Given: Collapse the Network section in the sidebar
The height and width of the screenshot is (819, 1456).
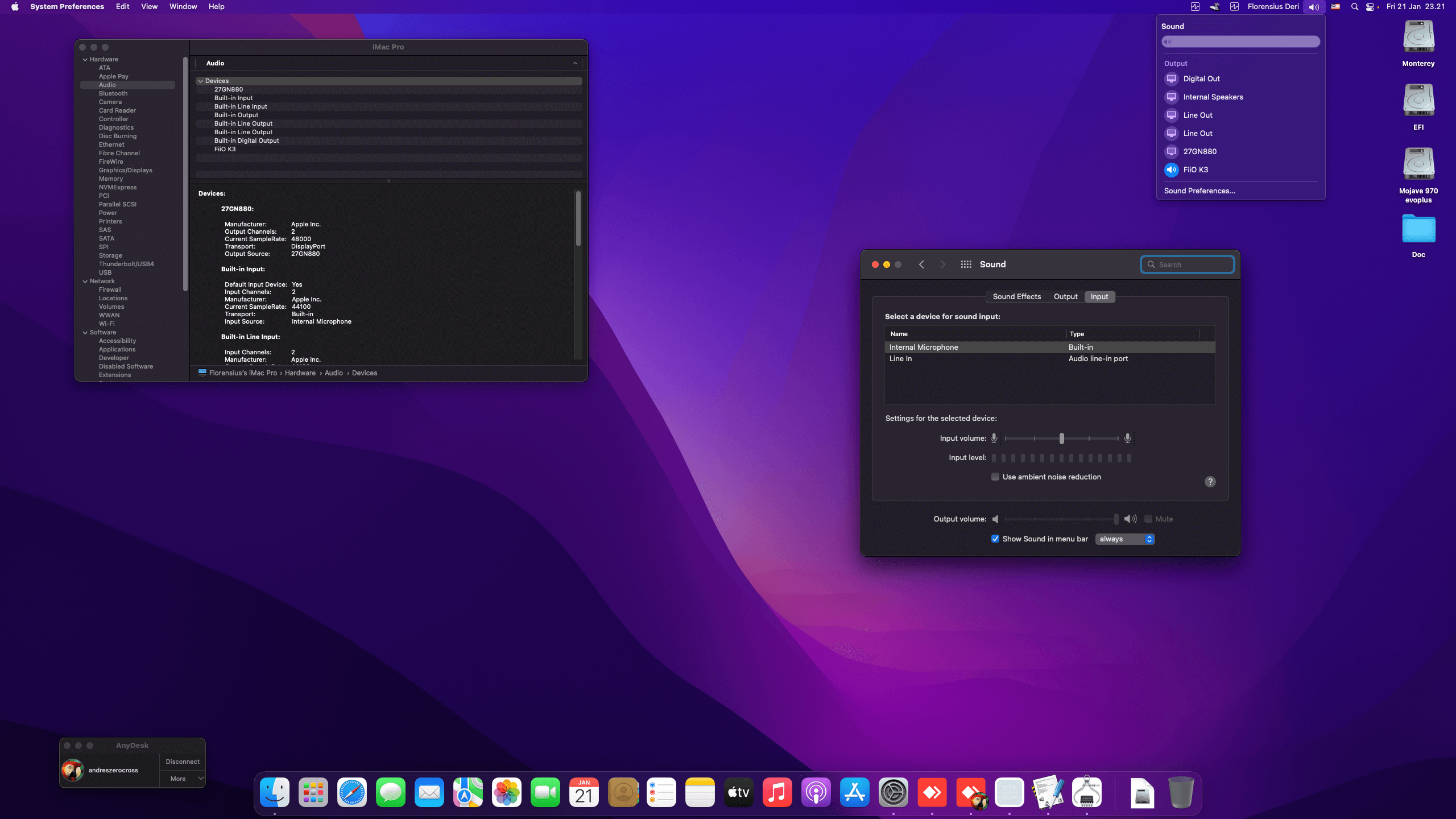Looking at the screenshot, I should [85, 281].
